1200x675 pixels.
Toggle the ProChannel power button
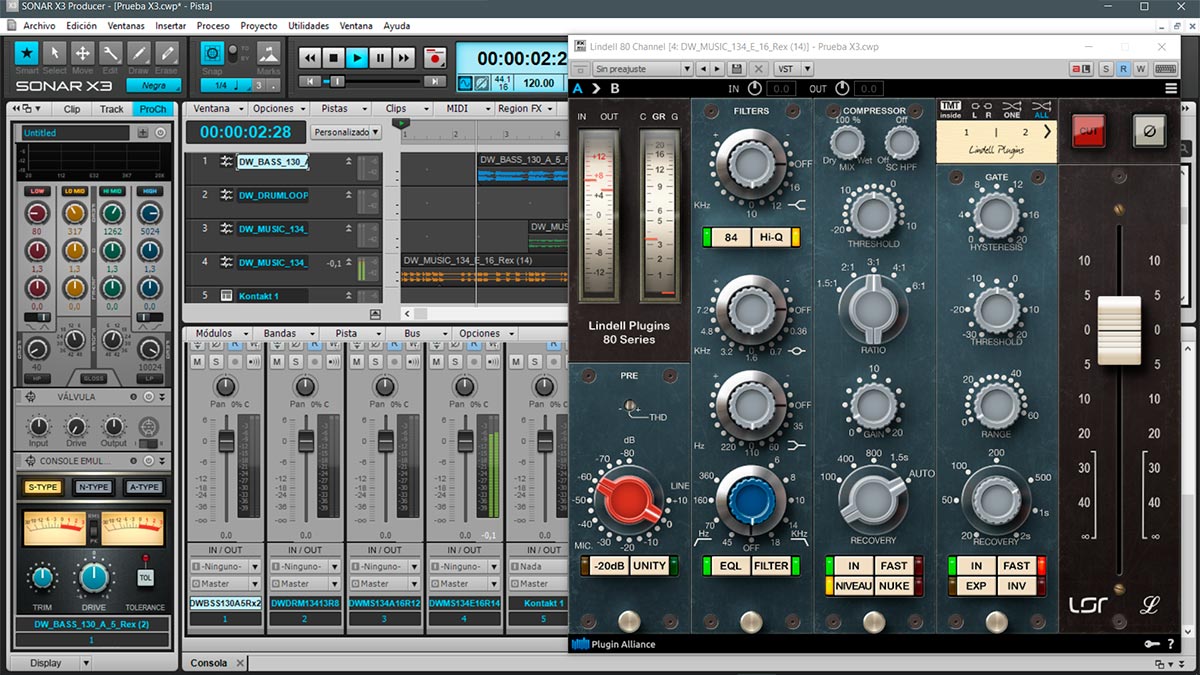(161, 133)
